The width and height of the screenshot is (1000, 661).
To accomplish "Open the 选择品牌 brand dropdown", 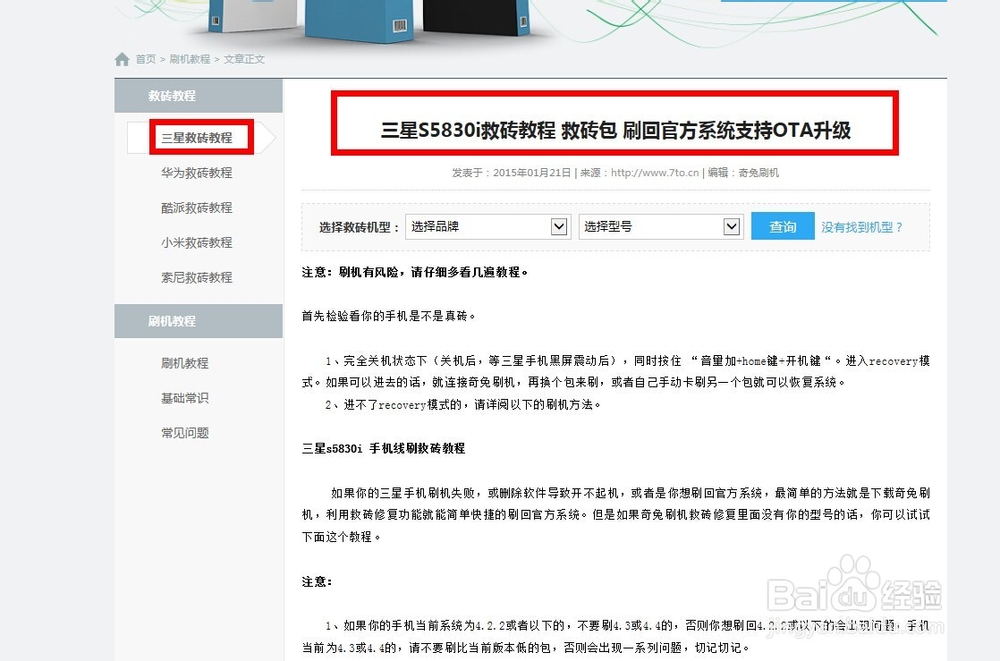I will point(487,226).
